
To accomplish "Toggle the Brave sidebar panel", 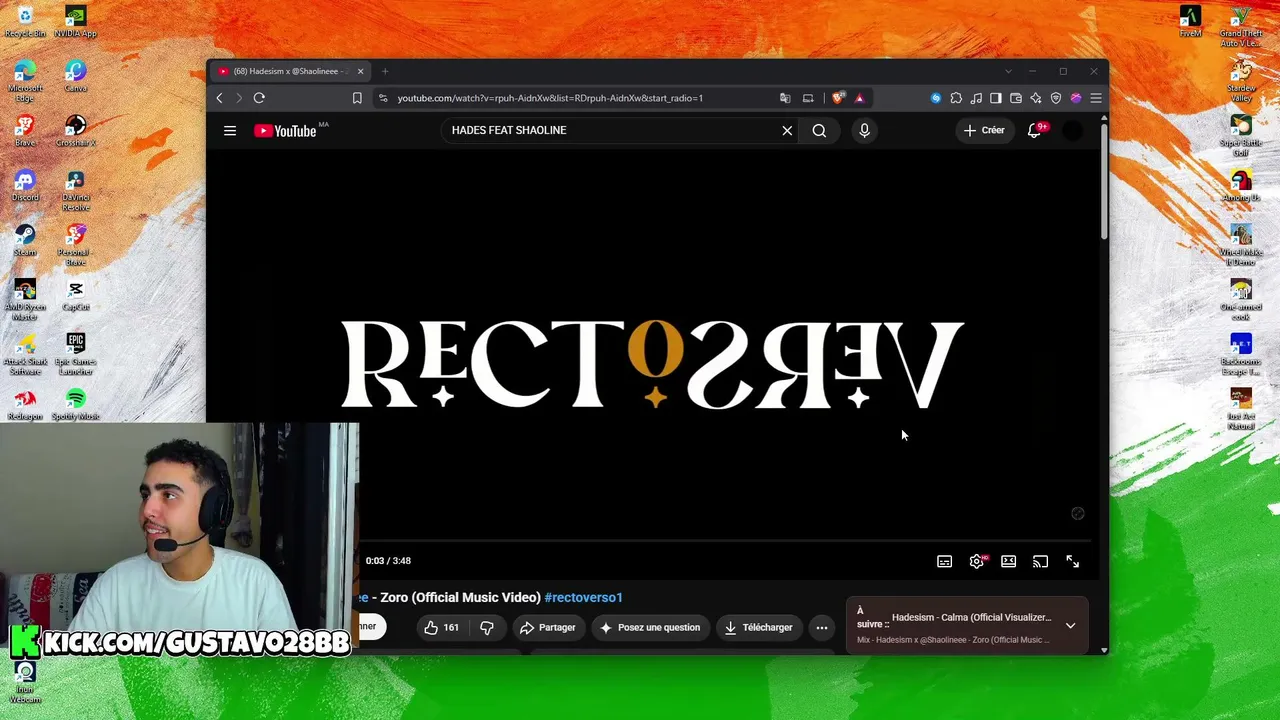I will [x=996, y=98].
